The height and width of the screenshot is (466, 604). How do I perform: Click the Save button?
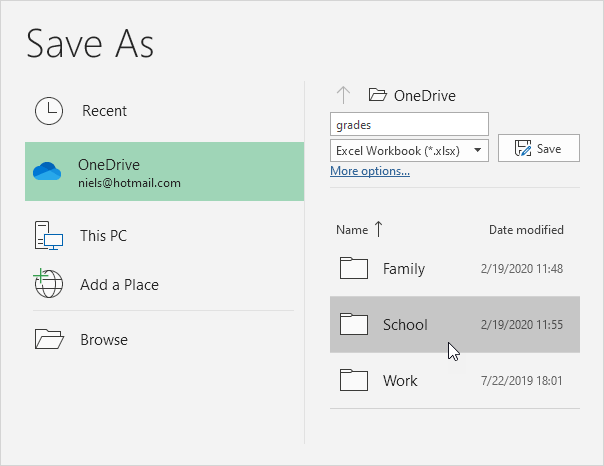(x=539, y=148)
